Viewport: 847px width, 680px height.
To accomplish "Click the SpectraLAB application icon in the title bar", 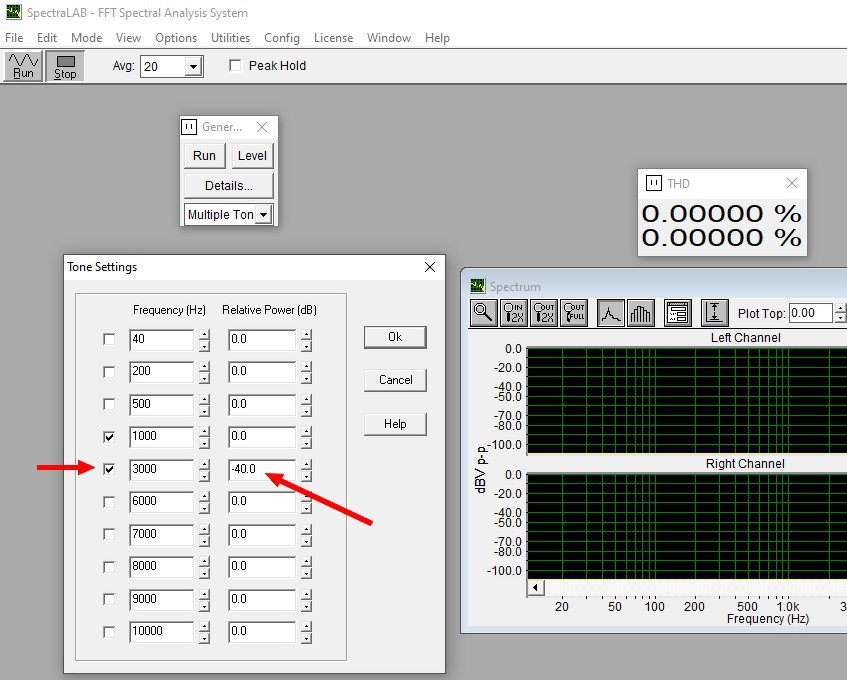I will point(14,12).
